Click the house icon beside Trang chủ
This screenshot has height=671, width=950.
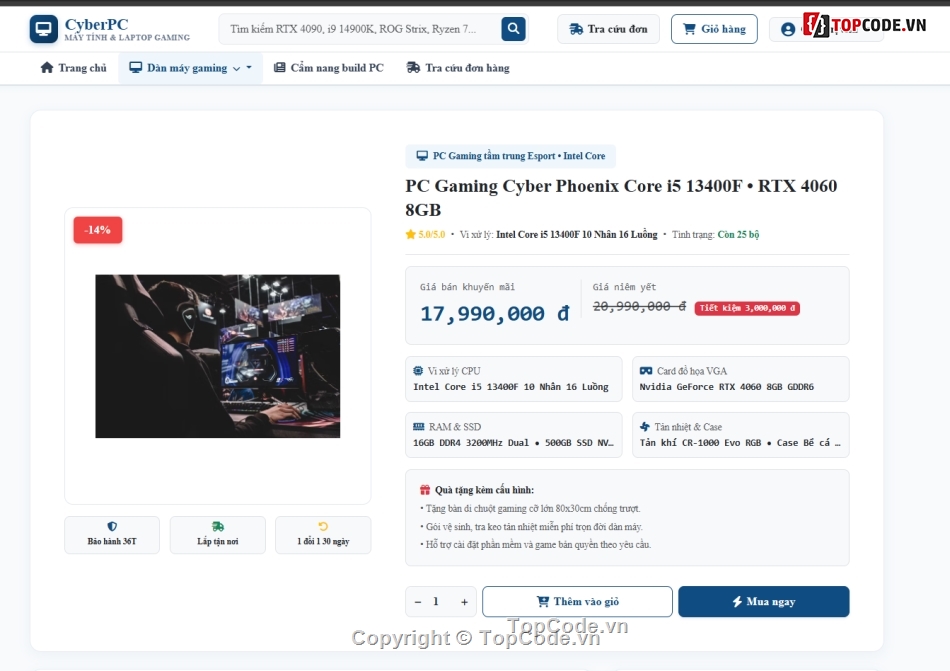pyautogui.click(x=47, y=68)
